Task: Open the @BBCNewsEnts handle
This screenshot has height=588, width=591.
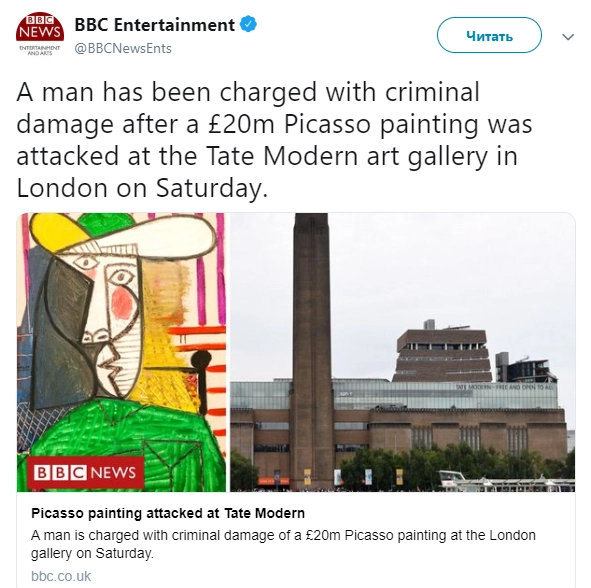Action: [123, 49]
